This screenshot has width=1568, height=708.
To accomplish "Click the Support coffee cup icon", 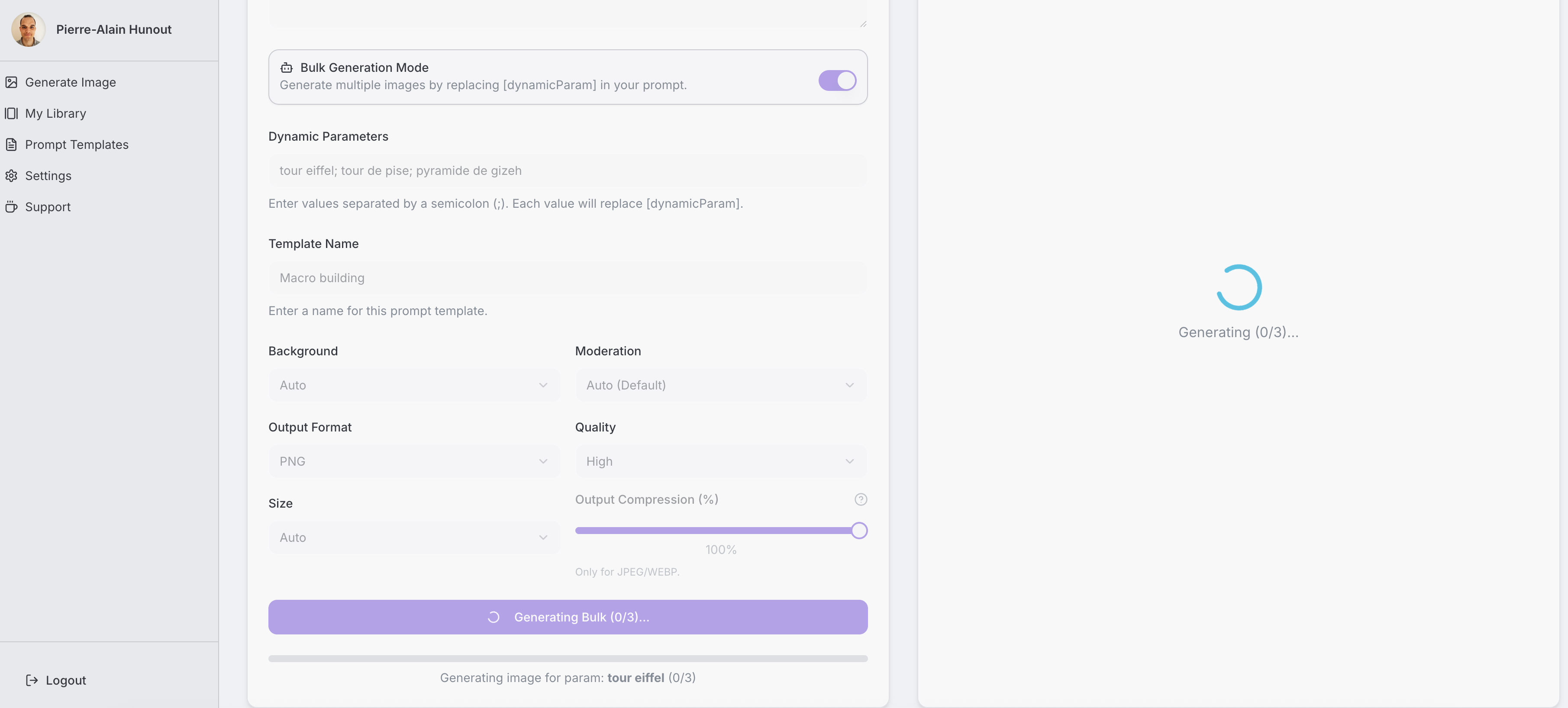I will point(11,207).
